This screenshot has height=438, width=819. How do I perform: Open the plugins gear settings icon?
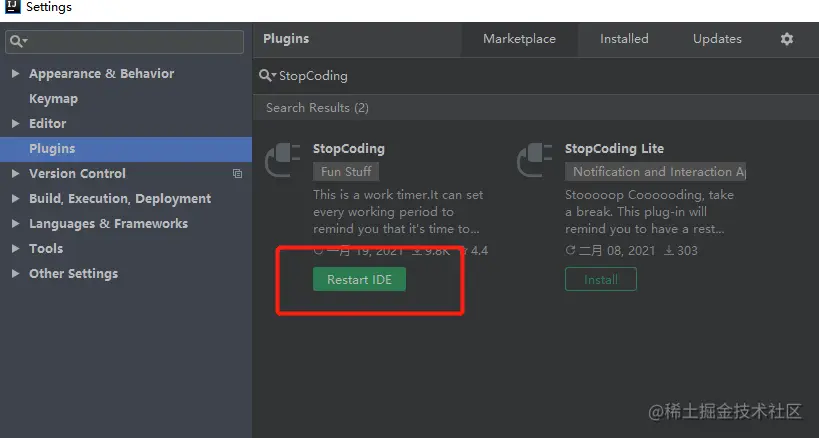(787, 39)
